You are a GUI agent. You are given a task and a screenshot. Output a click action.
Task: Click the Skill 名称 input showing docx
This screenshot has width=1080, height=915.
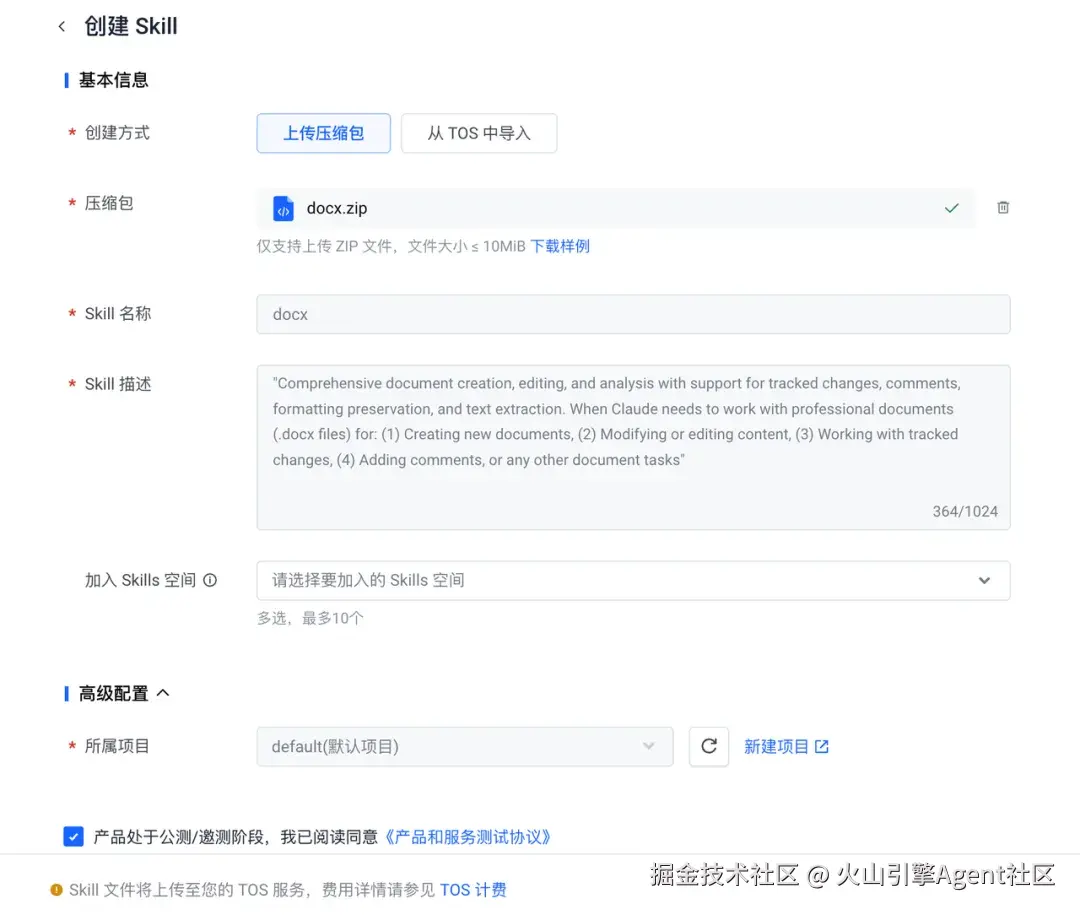click(633, 314)
